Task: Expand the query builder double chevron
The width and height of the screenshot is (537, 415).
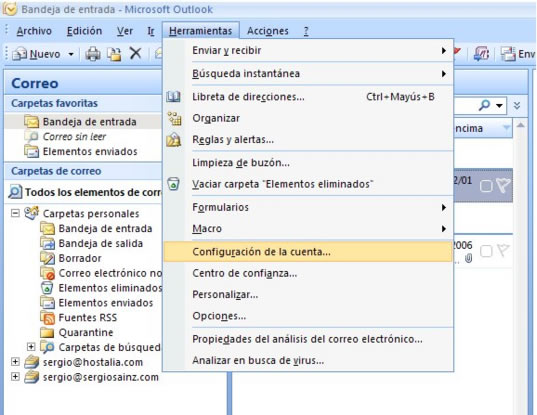Action: [x=517, y=105]
